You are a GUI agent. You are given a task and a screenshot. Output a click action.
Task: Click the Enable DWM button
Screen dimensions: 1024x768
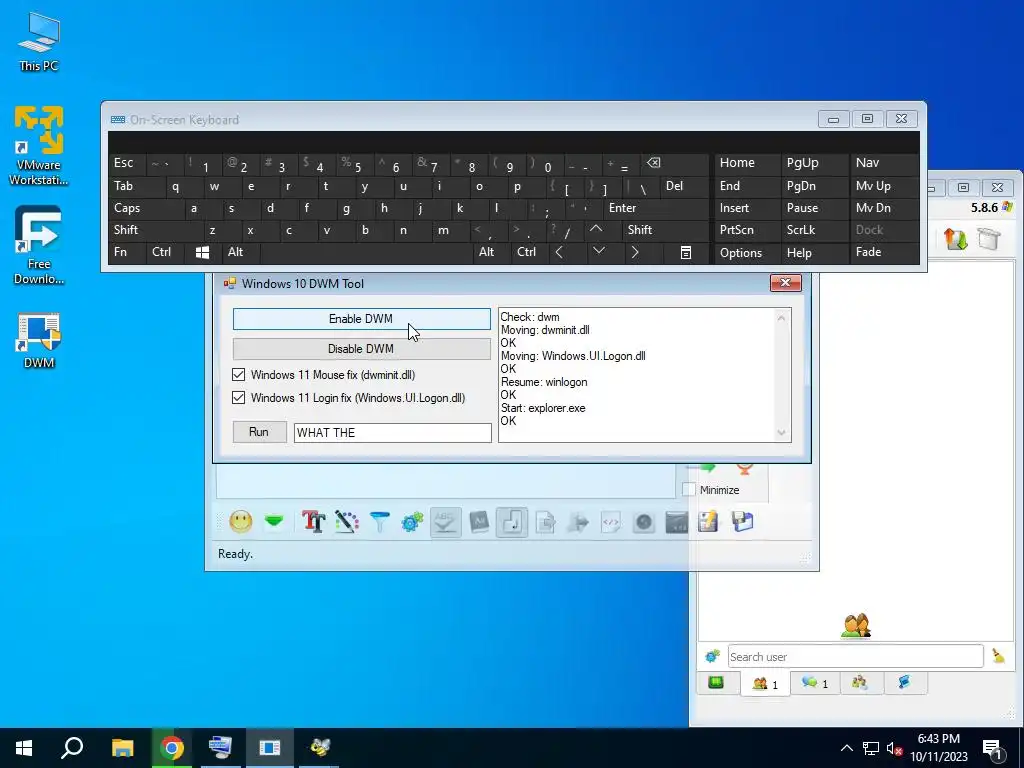[x=361, y=319]
